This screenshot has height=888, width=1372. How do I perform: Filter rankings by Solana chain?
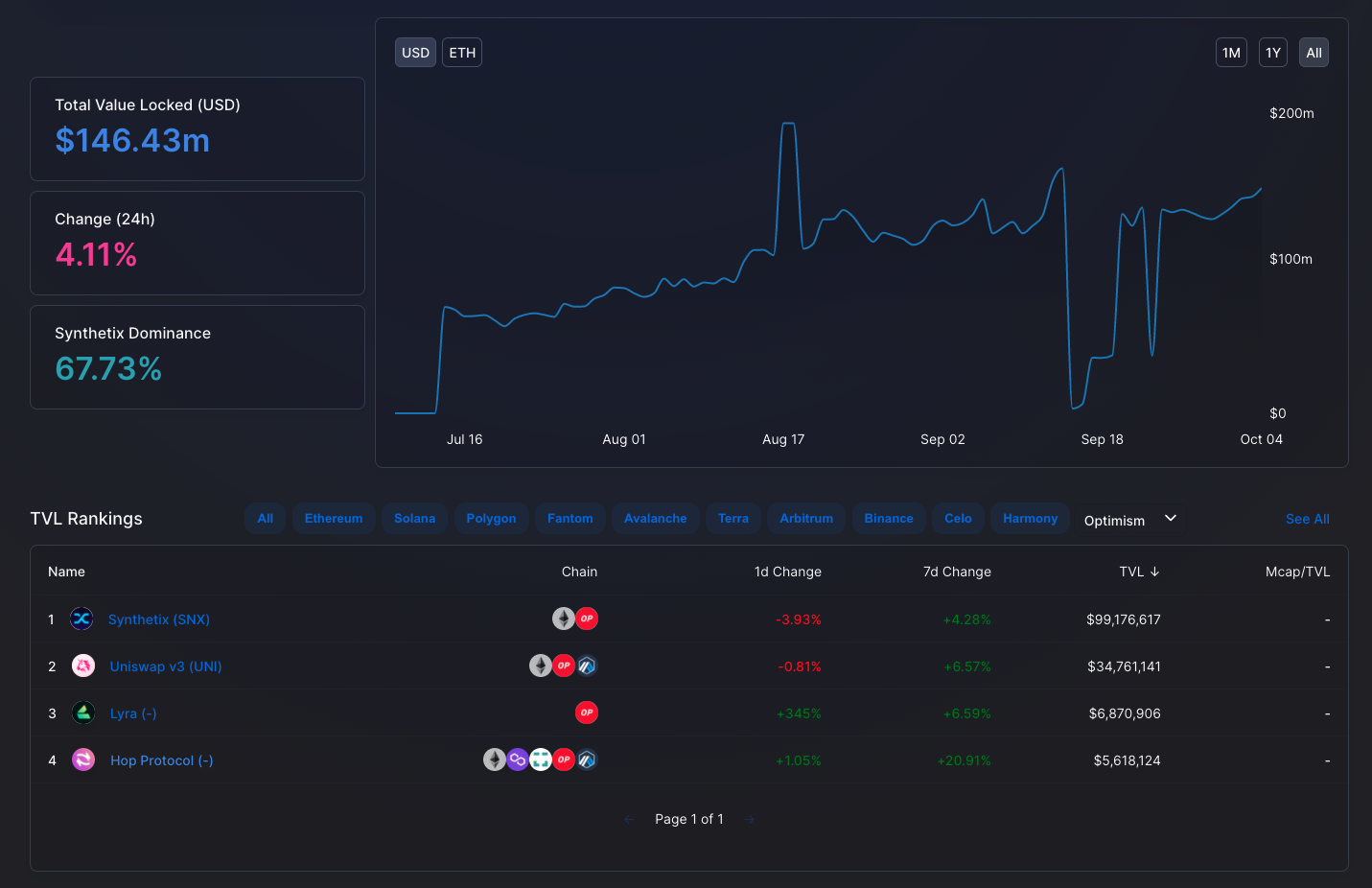(x=414, y=518)
